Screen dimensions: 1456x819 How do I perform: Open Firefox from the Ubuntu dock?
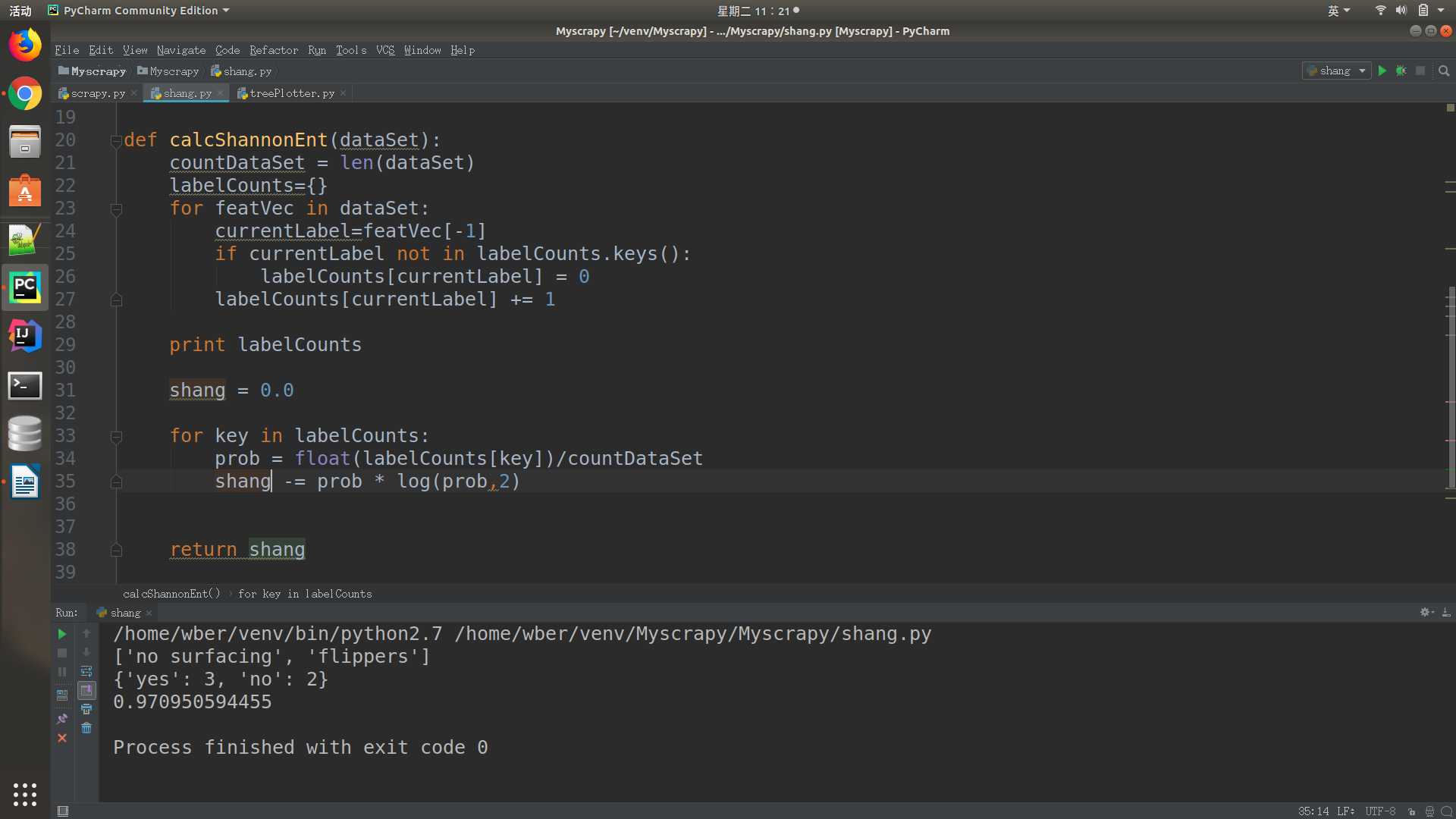coord(25,45)
